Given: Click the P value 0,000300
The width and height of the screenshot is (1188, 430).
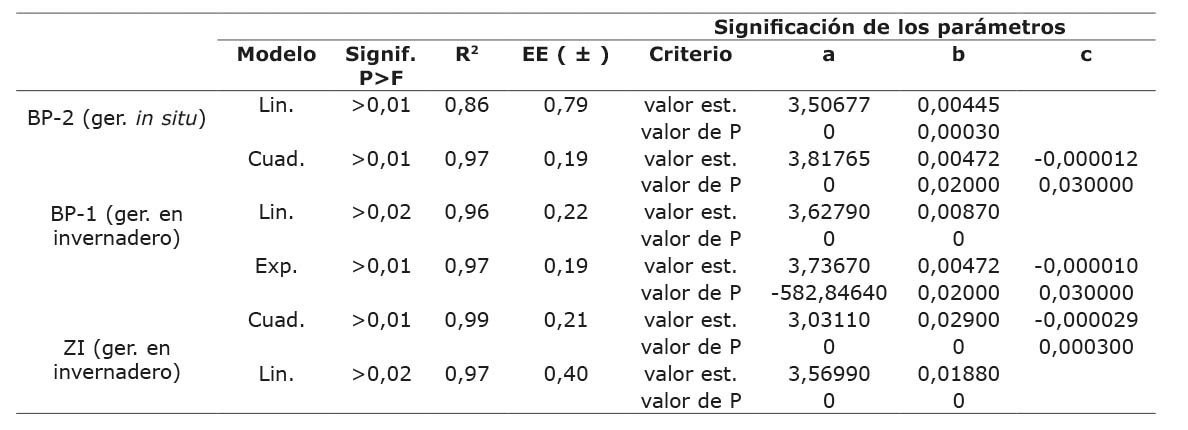Looking at the screenshot, I should 1086,347.
